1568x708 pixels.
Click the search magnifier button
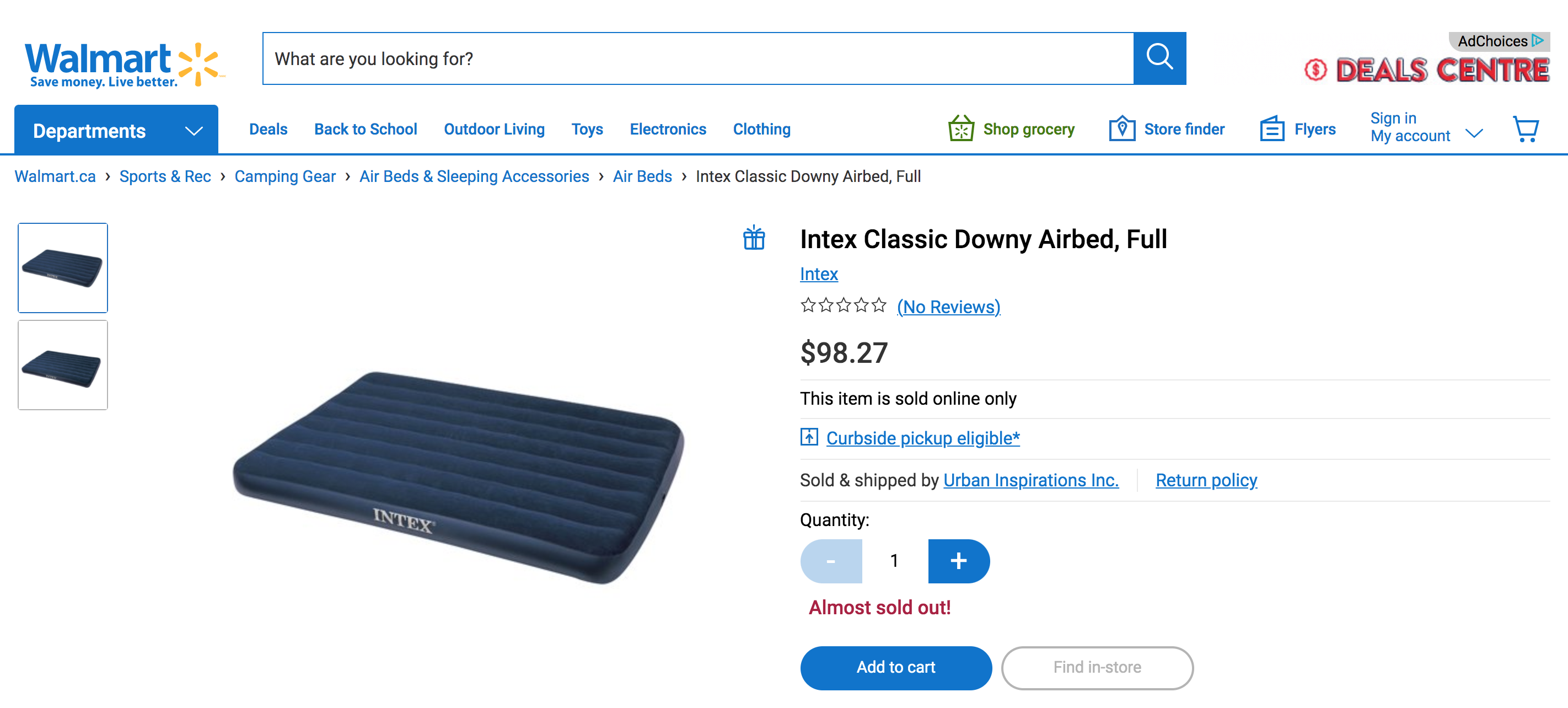click(x=1159, y=58)
